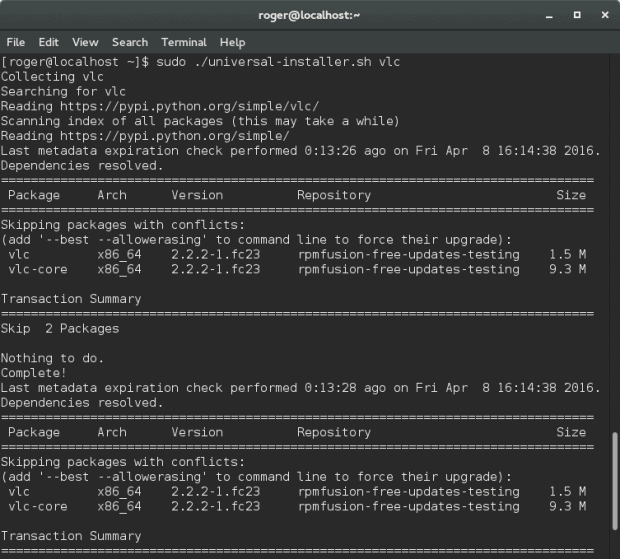The width and height of the screenshot is (620, 559).
Task: Open the File menu
Action: click(15, 43)
